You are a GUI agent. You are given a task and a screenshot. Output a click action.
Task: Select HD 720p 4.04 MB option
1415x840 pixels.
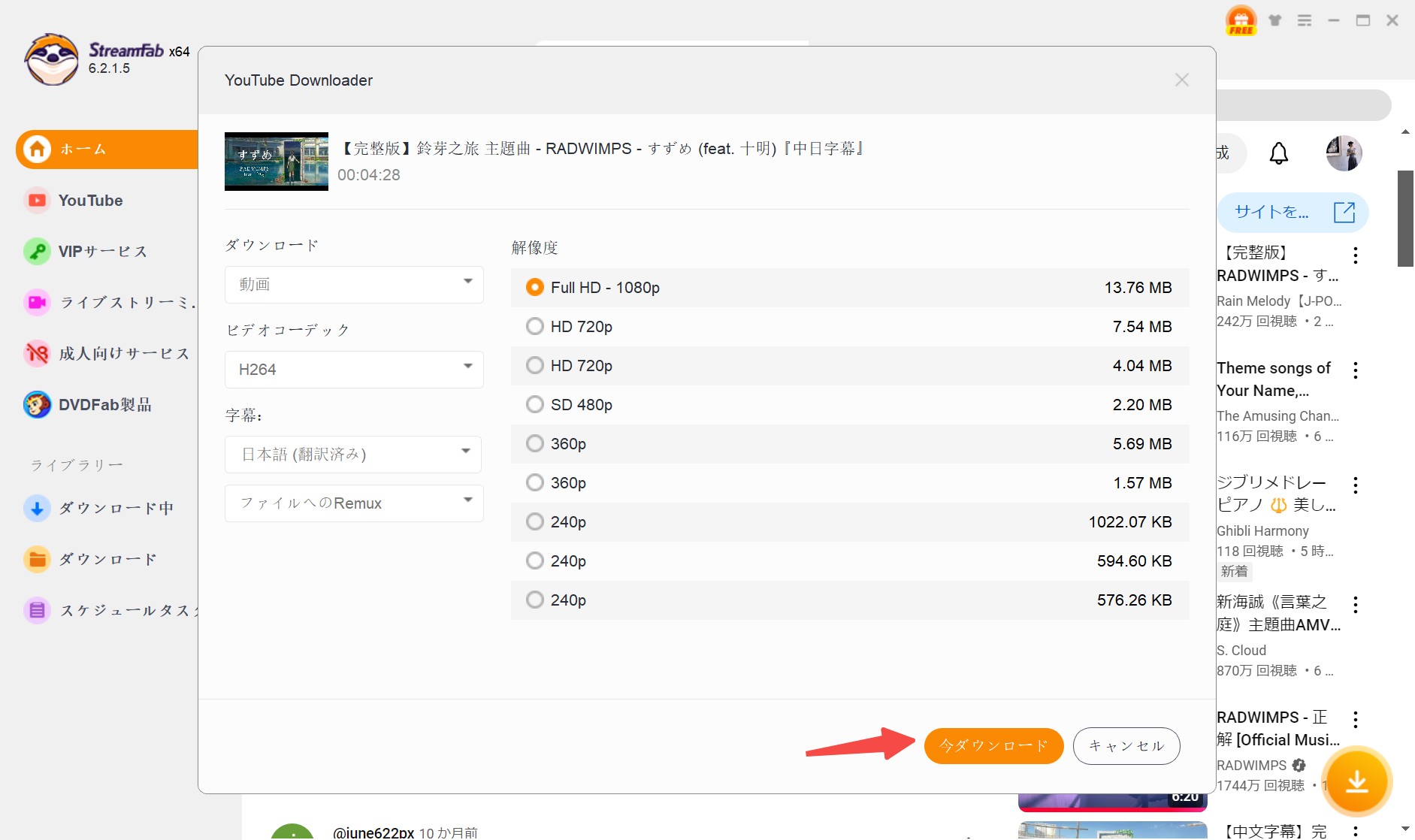850,366
